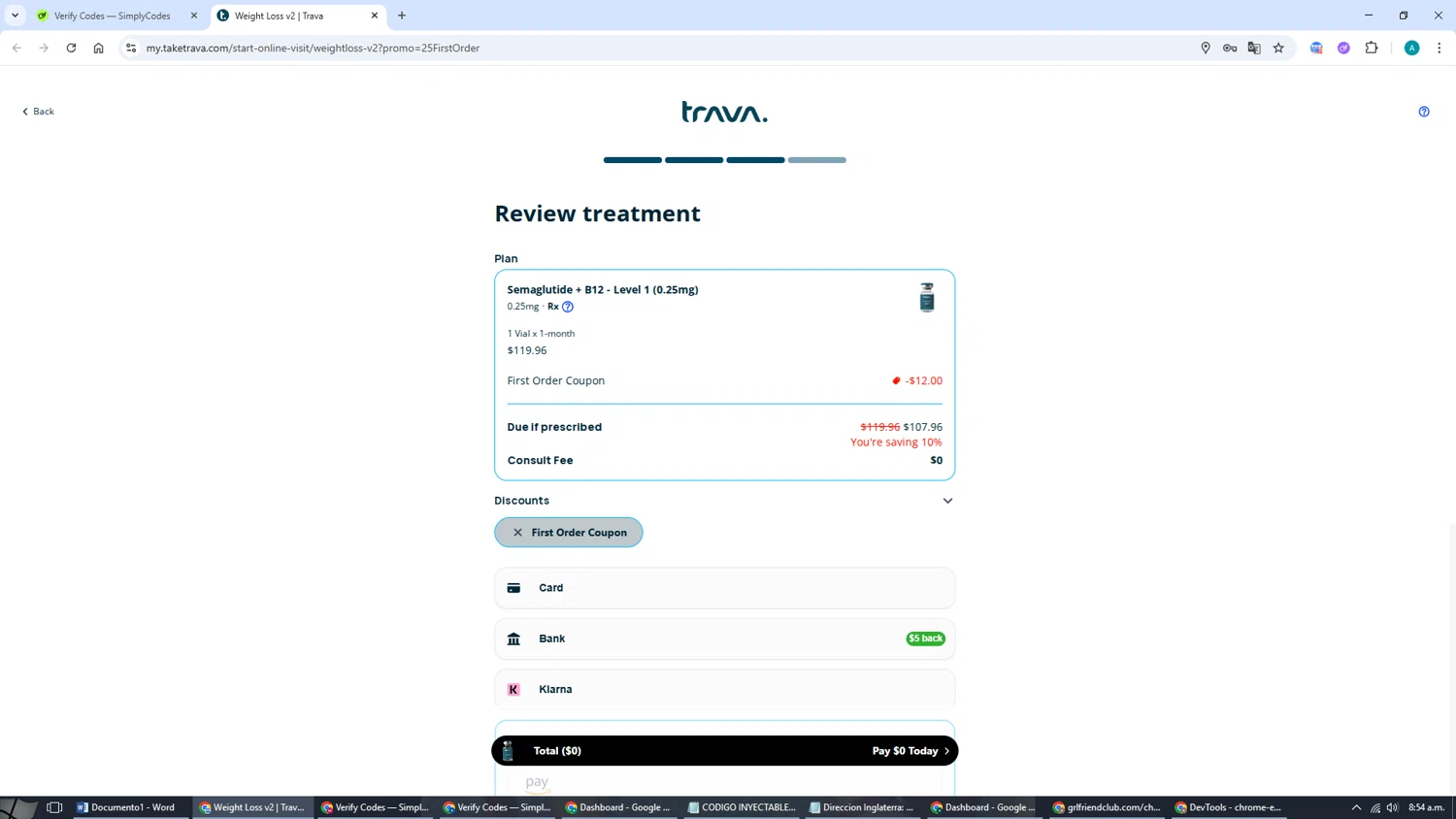Click the translate page icon
1456x819 pixels.
tap(1254, 48)
